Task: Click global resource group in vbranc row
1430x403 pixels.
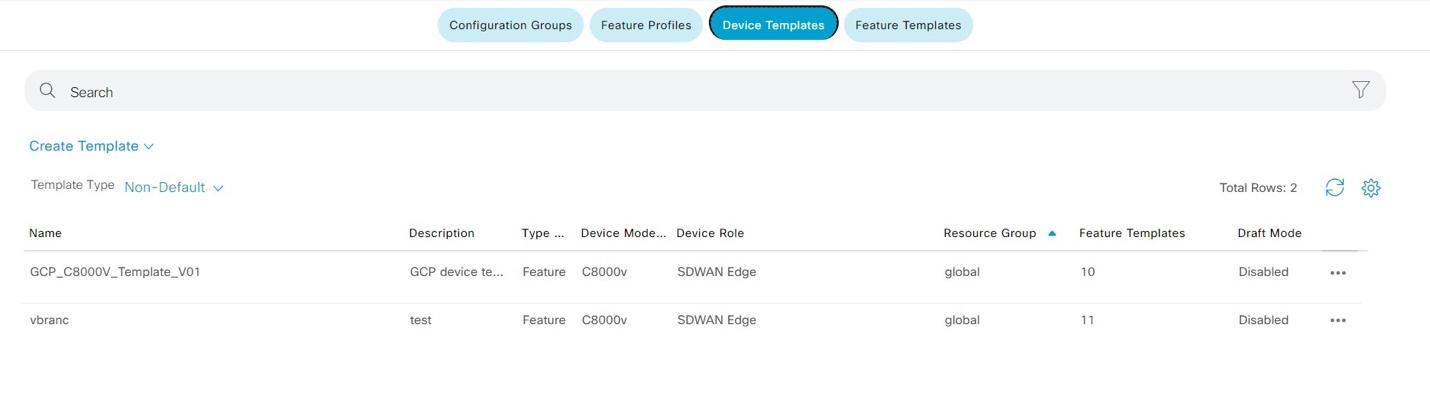Action: click(x=962, y=320)
